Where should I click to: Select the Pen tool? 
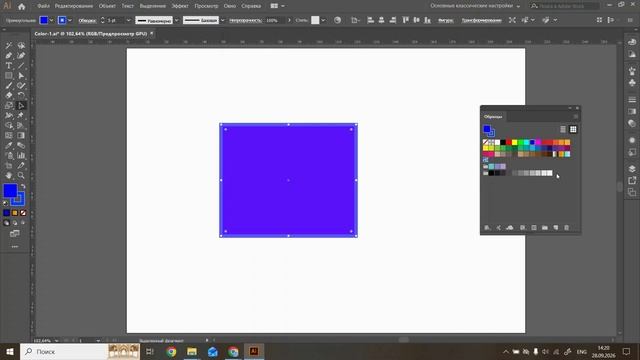click(x=9, y=56)
